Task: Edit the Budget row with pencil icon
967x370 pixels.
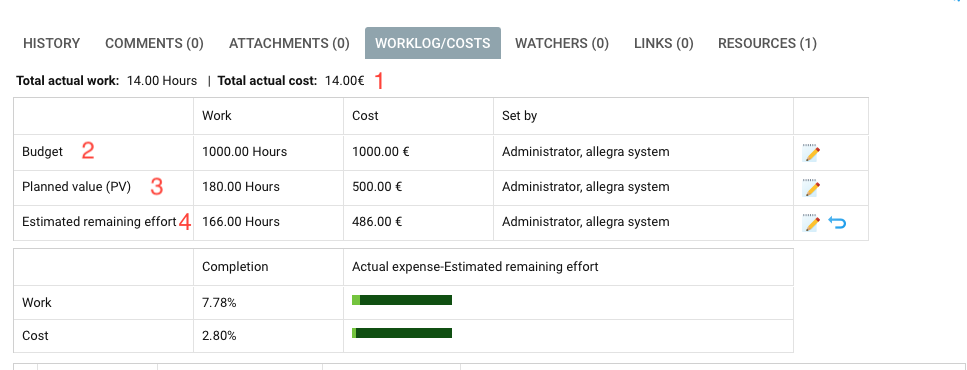Action: click(812, 153)
